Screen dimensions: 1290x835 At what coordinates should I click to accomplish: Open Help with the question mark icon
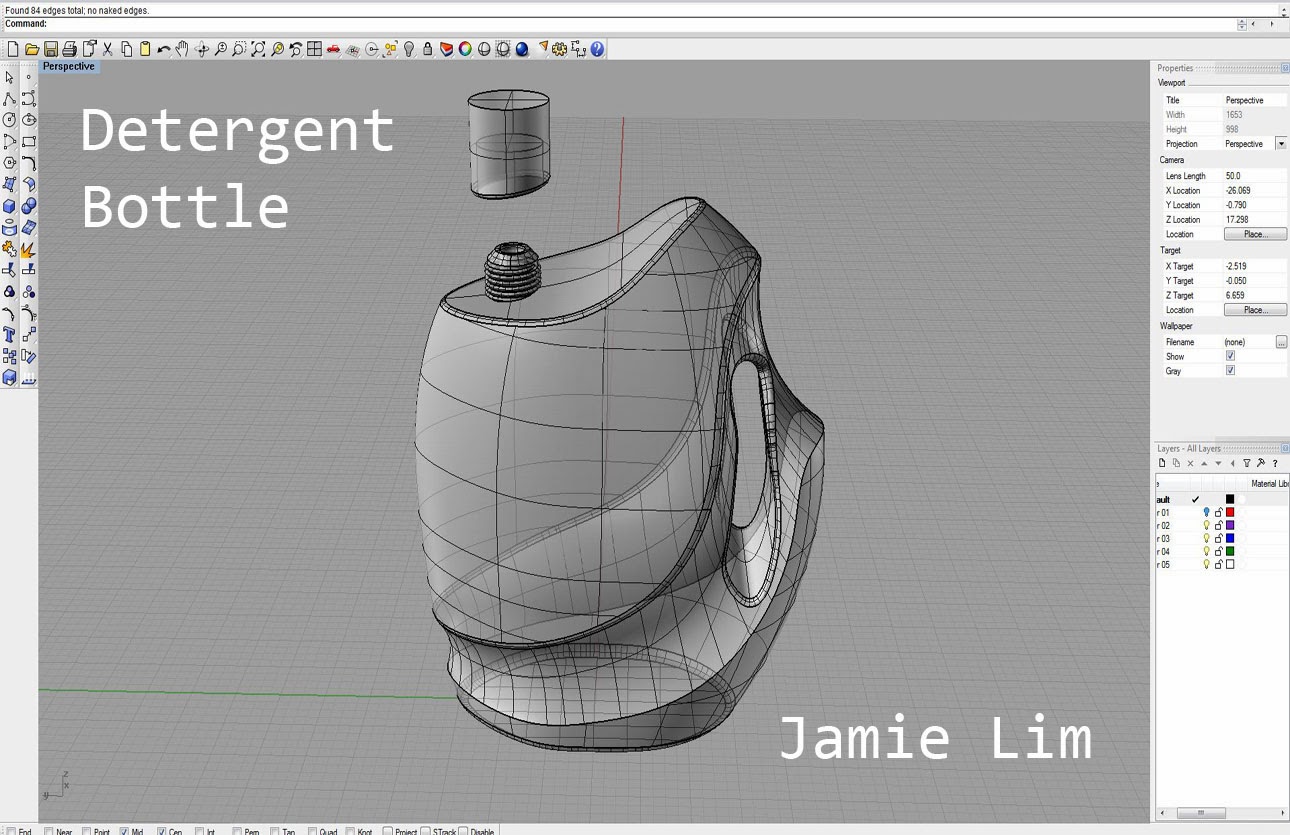tap(597, 49)
